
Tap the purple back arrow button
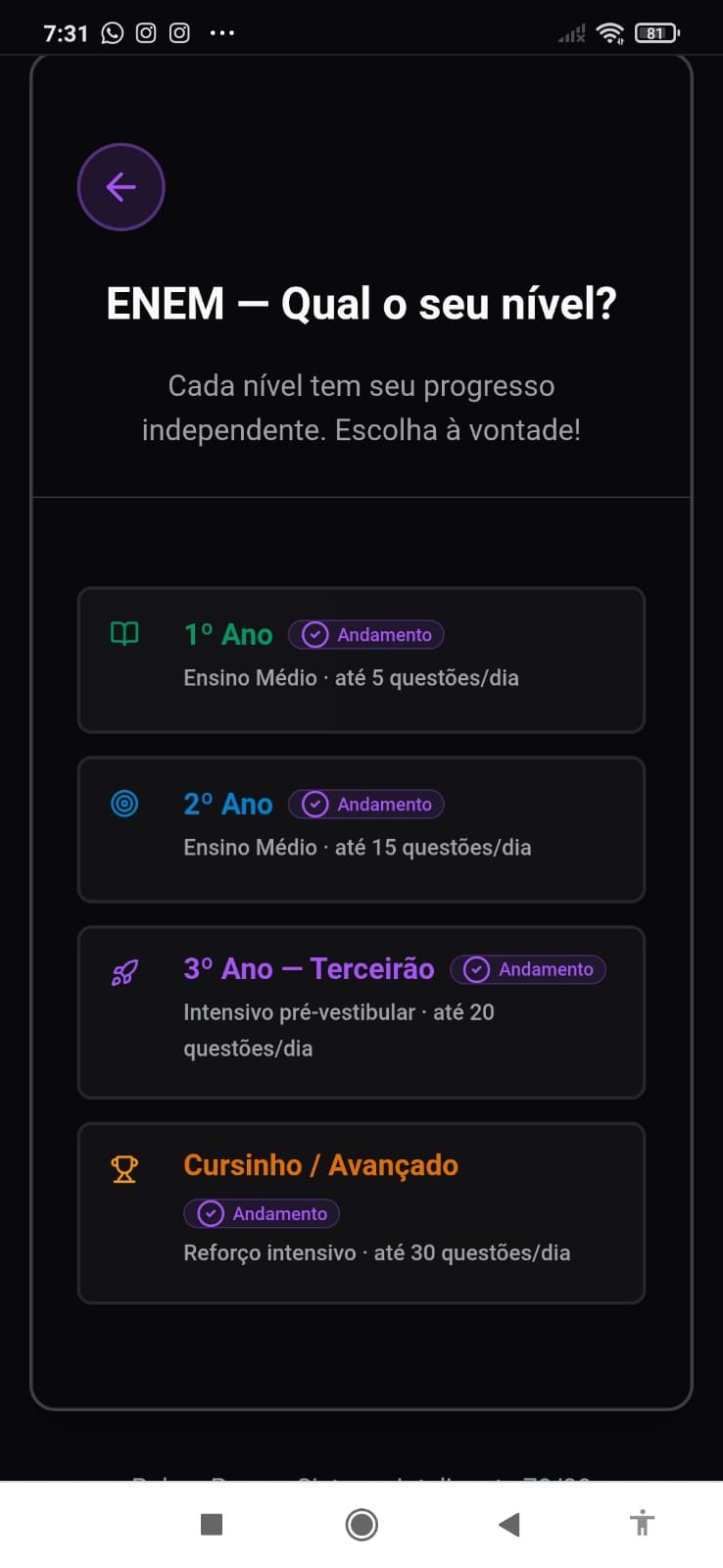(x=120, y=187)
